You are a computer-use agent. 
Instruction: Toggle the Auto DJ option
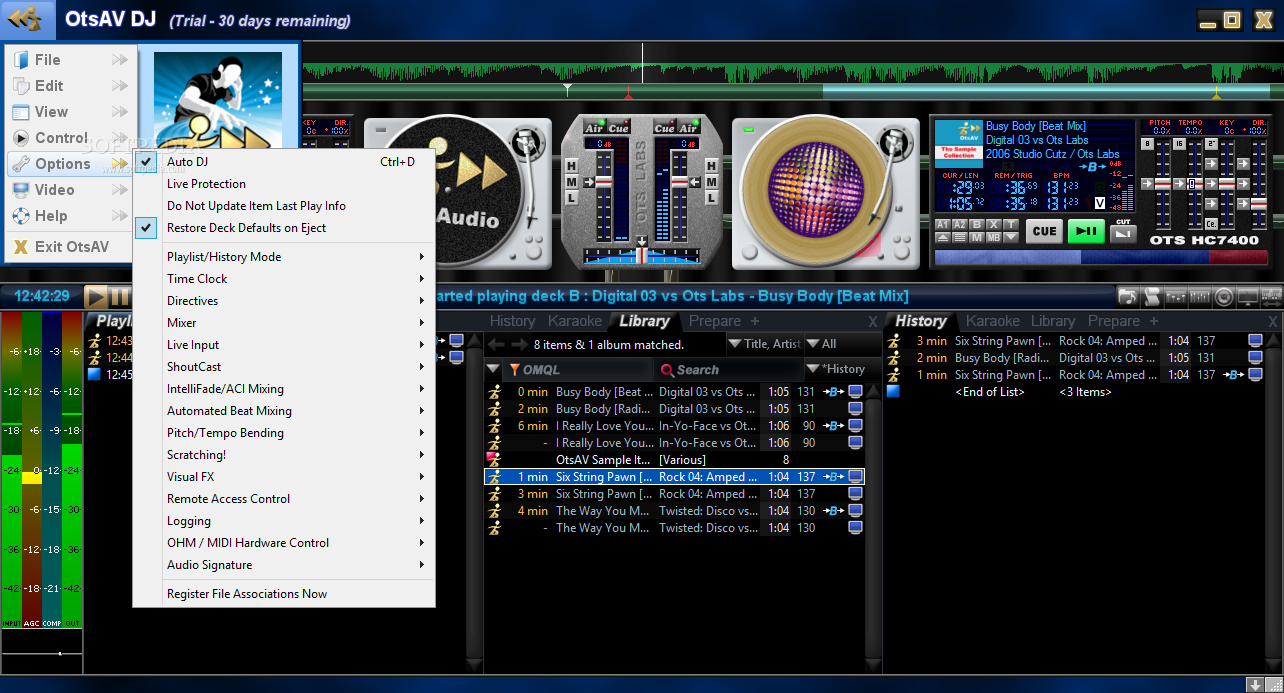point(284,162)
